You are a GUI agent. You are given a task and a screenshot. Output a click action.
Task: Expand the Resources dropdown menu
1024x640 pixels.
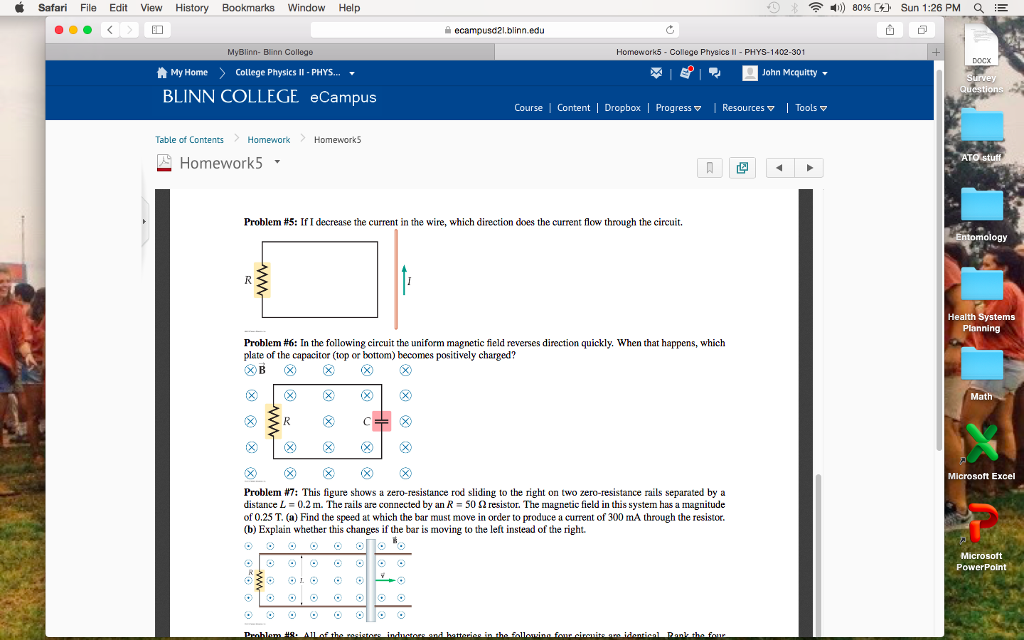[x=771, y=108]
